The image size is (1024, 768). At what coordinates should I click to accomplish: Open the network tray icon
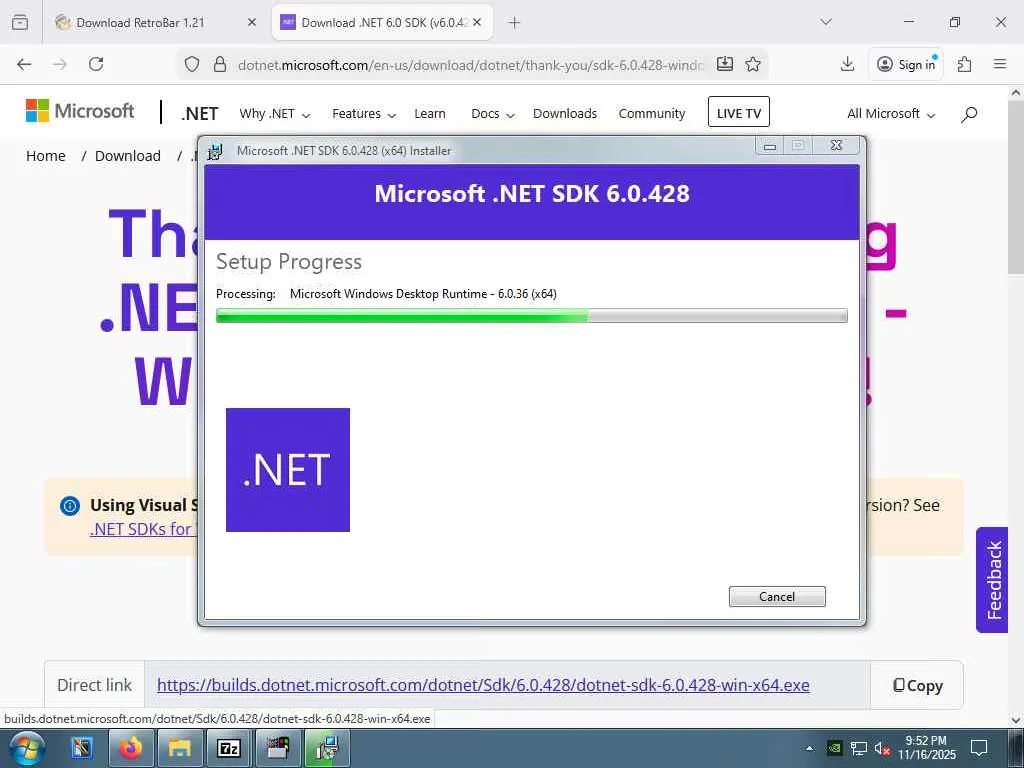point(859,748)
